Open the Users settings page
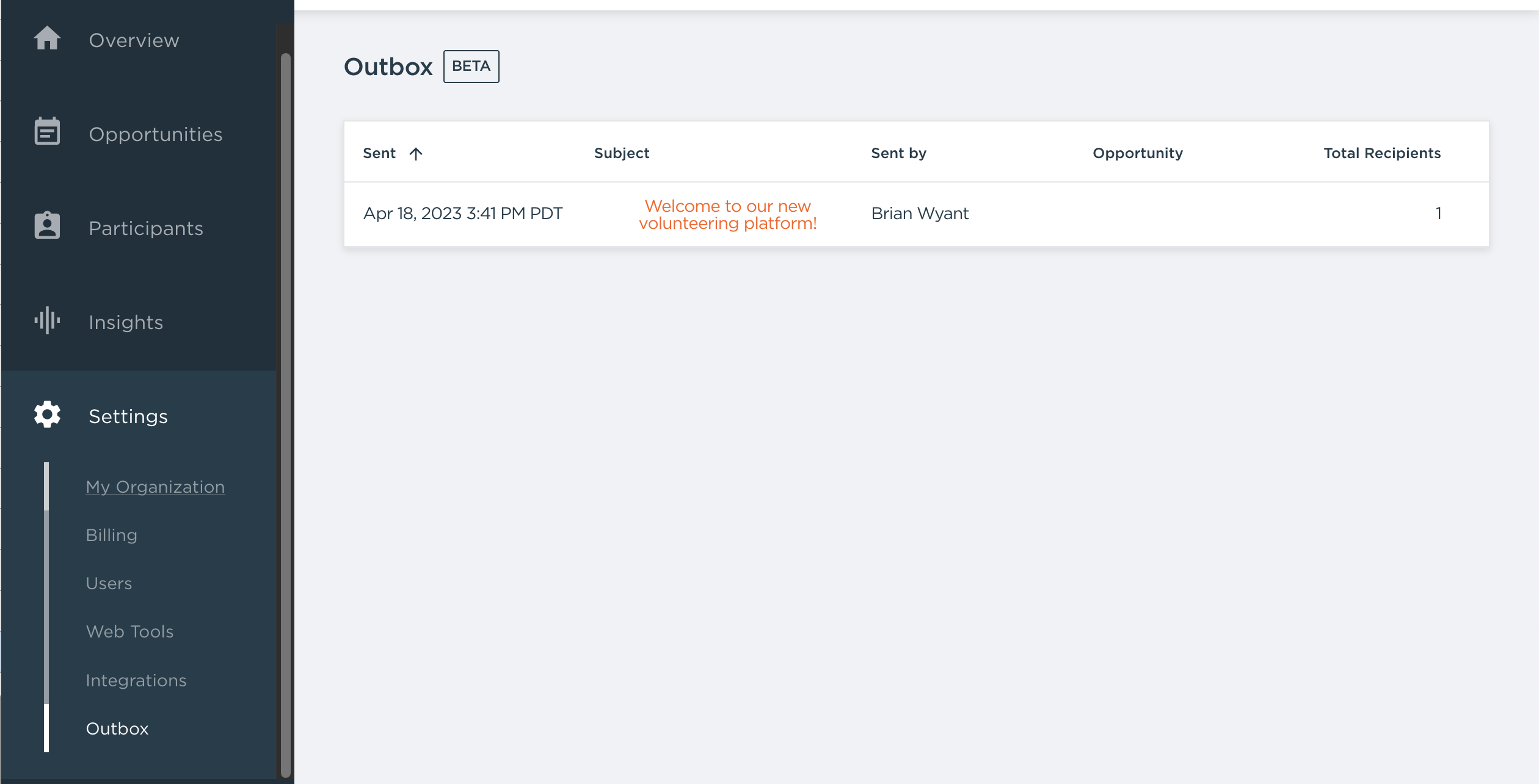Image resolution: width=1539 pixels, height=784 pixels. 109,583
